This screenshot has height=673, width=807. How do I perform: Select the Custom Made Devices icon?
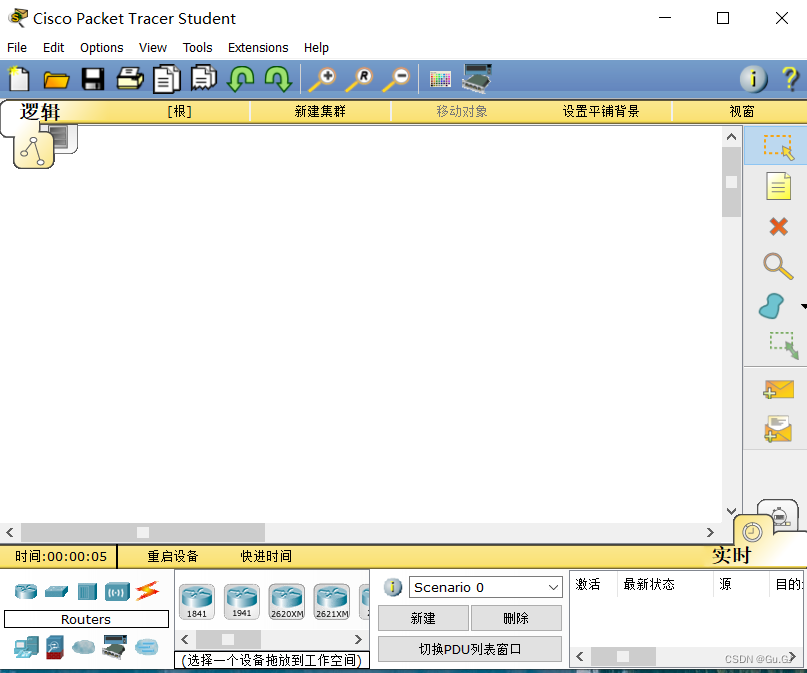coord(114,647)
